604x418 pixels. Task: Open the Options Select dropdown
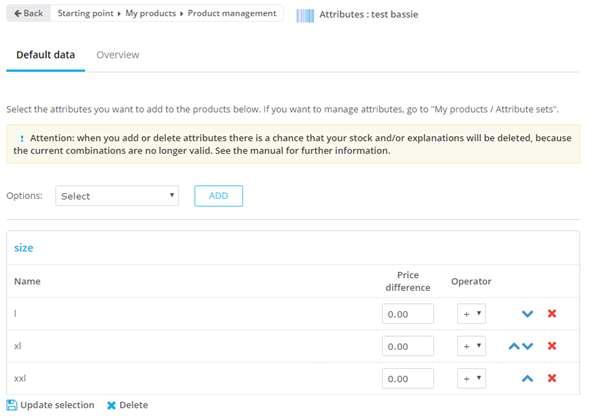117,196
